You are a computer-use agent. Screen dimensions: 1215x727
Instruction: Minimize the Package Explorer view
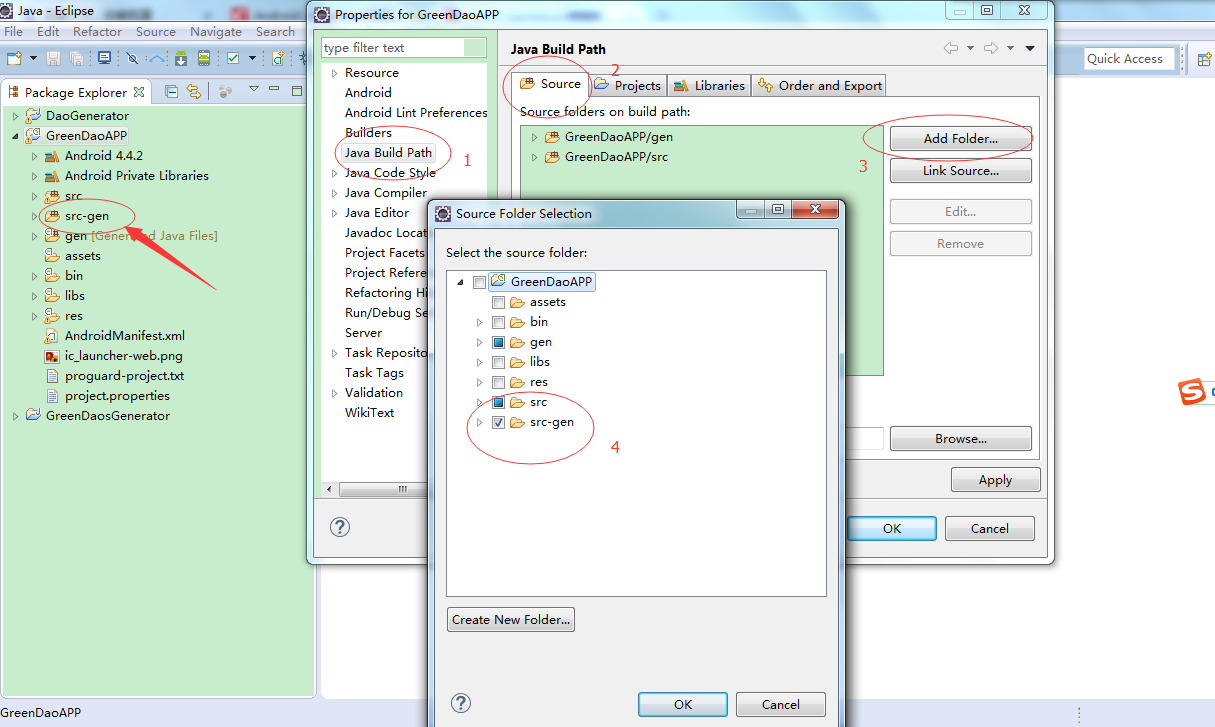click(x=276, y=90)
